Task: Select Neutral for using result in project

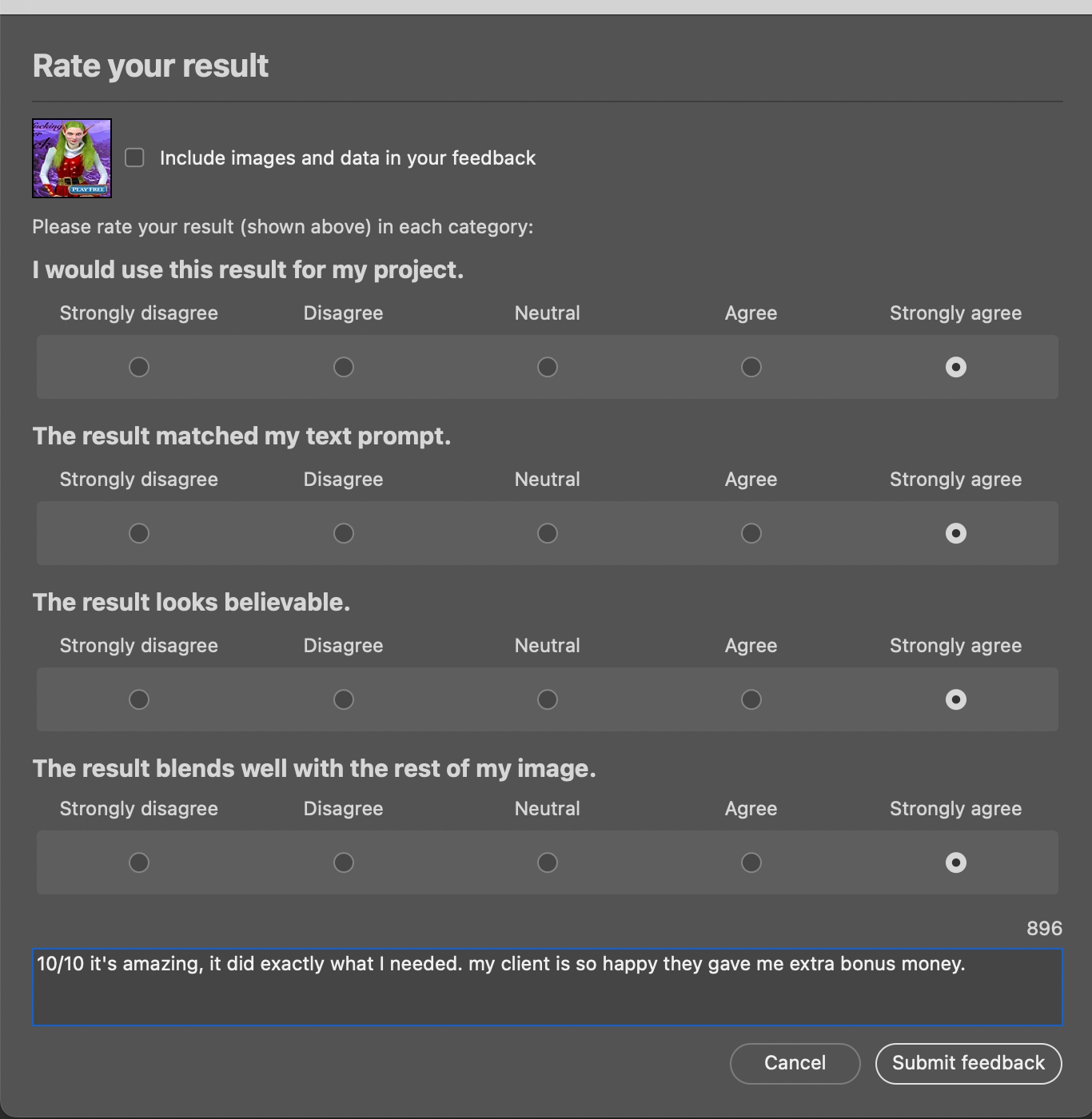Action: click(x=548, y=367)
